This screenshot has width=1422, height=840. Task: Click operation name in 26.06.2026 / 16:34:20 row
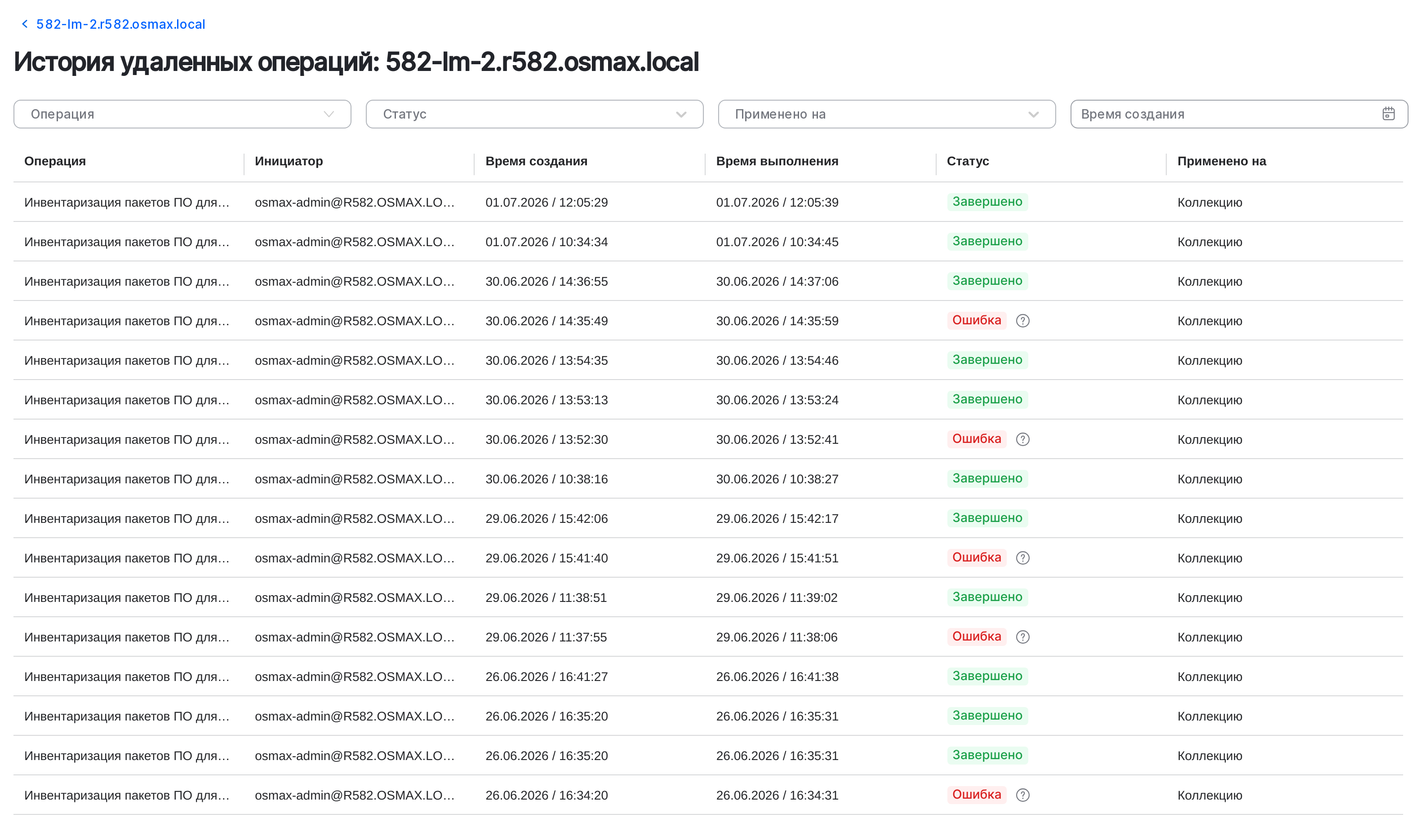pos(127,796)
